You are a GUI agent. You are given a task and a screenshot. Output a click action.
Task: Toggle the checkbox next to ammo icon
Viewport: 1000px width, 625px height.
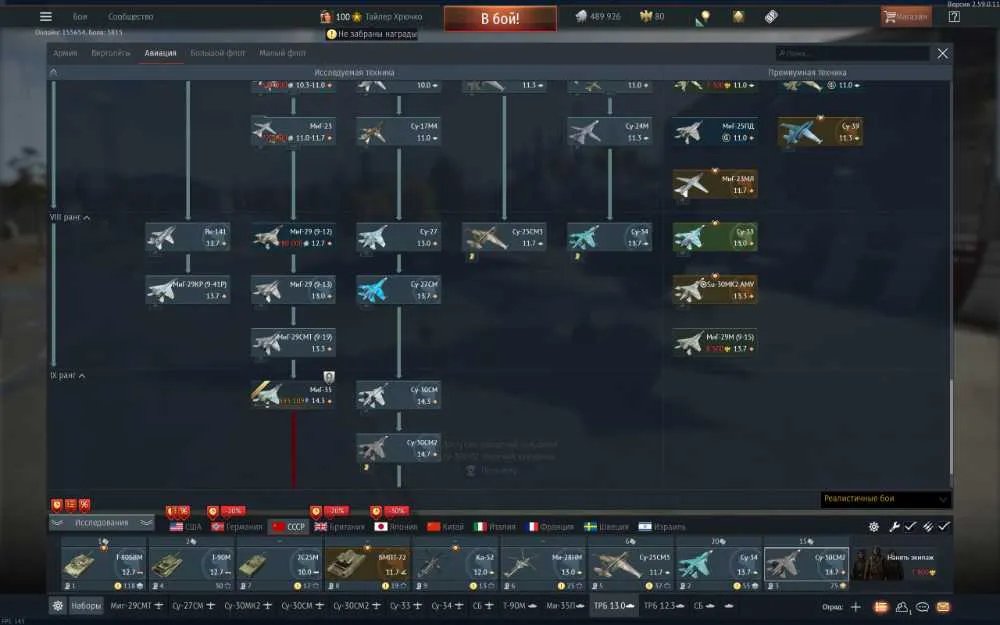[944, 526]
